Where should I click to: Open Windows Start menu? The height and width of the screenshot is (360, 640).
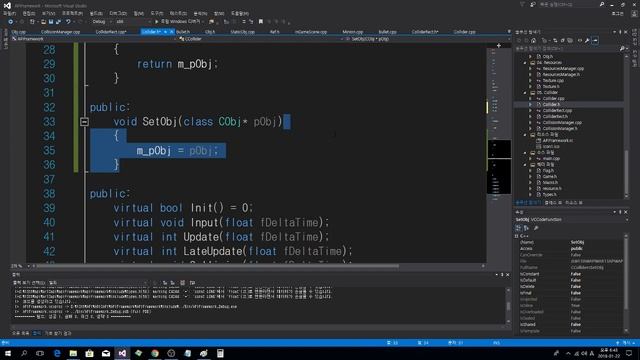pos(8,353)
